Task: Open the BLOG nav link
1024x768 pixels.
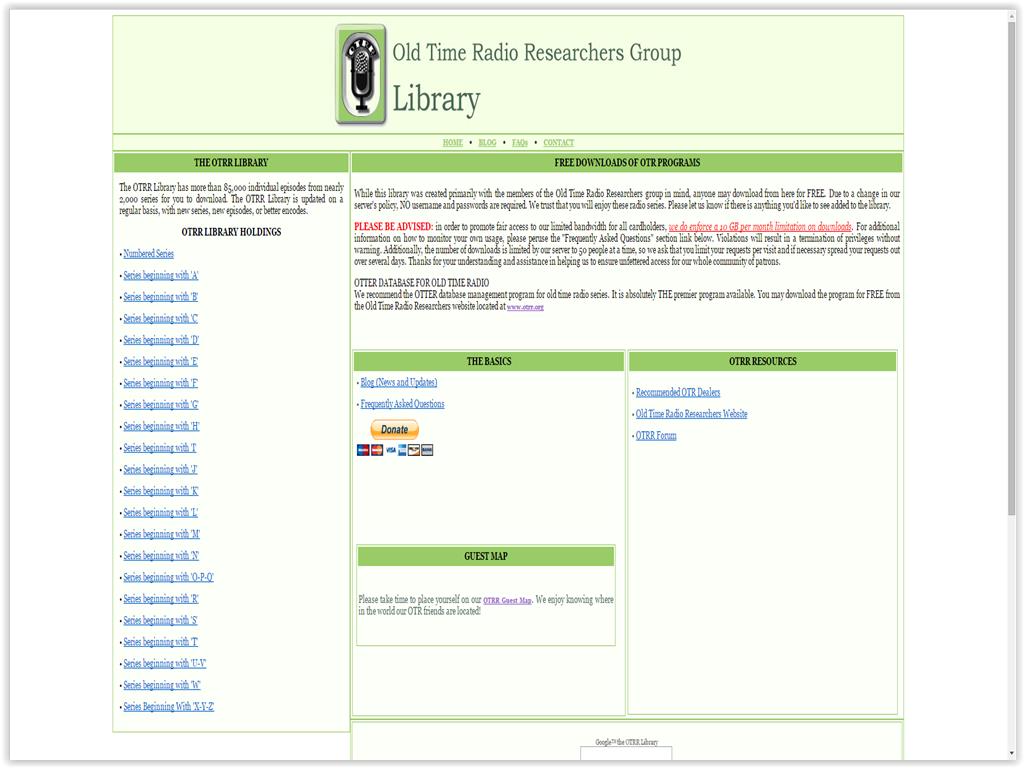Action: point(487,142)
